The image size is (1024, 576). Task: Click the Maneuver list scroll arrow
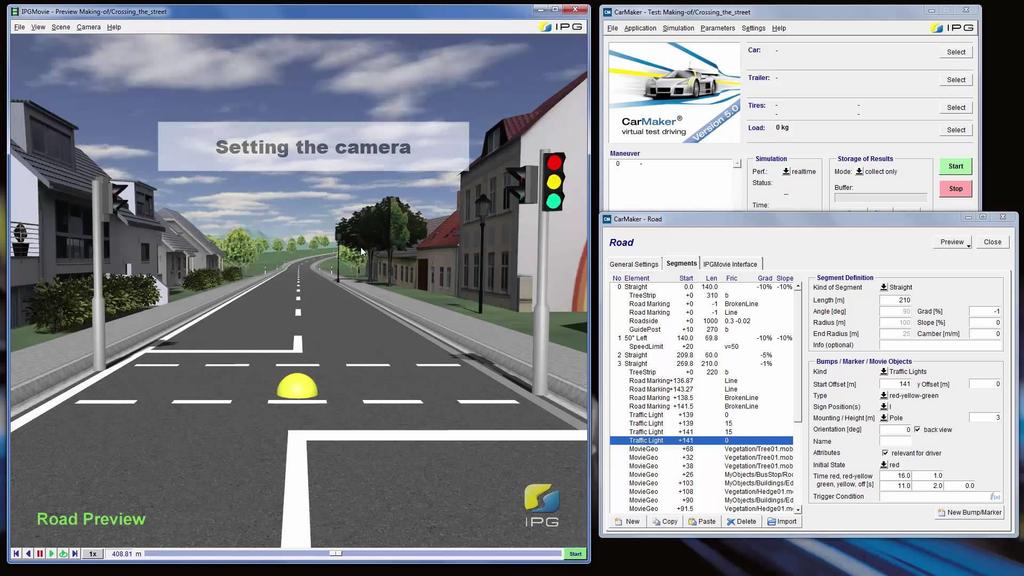(x=737, y=163)
